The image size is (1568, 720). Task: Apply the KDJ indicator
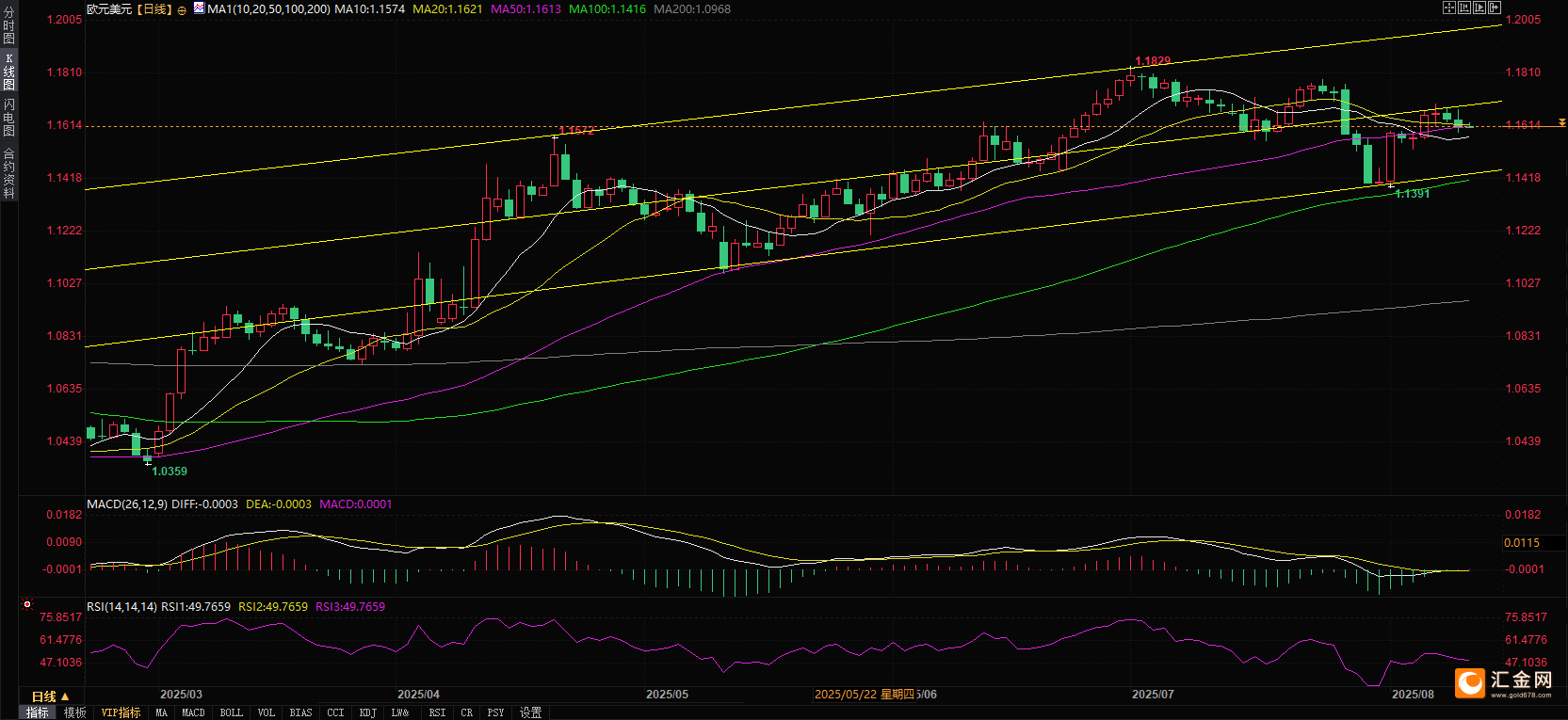(368, 713)
